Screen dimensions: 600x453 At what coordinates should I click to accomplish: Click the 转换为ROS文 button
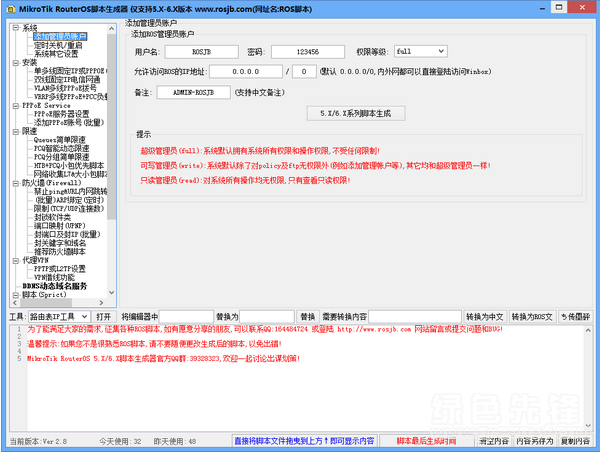pos(532,317)
